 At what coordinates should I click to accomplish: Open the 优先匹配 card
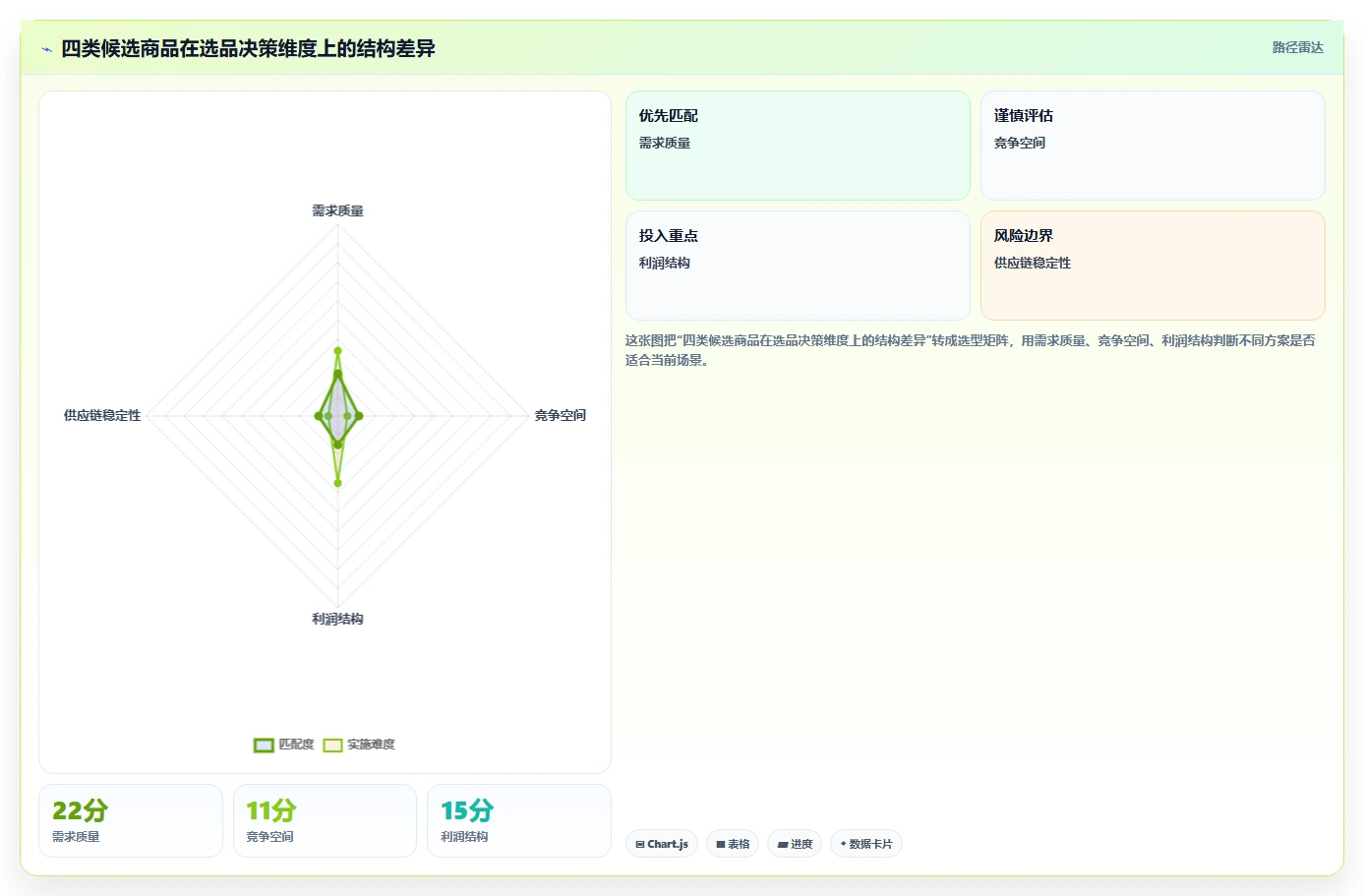pos(798,146)
